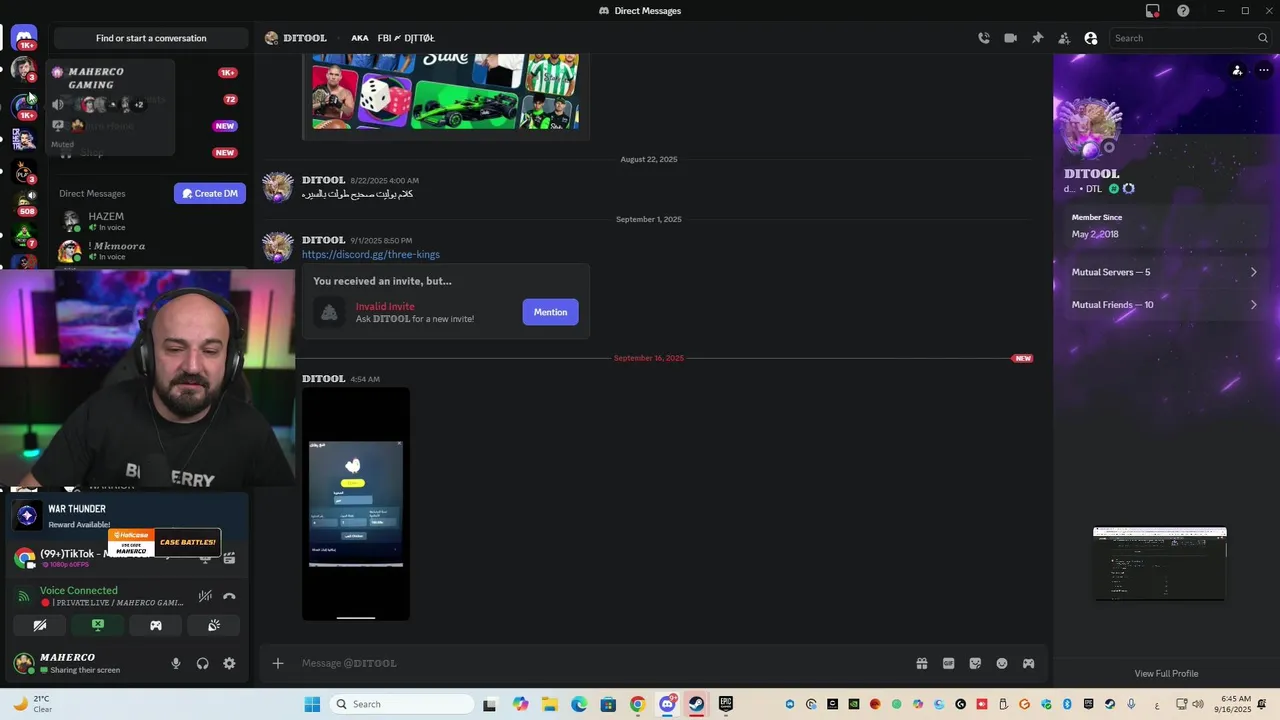The width and height of the screenshot is (1280, 720).
Task: Open Bluetooth tray icon
Action: (1067, 704)
